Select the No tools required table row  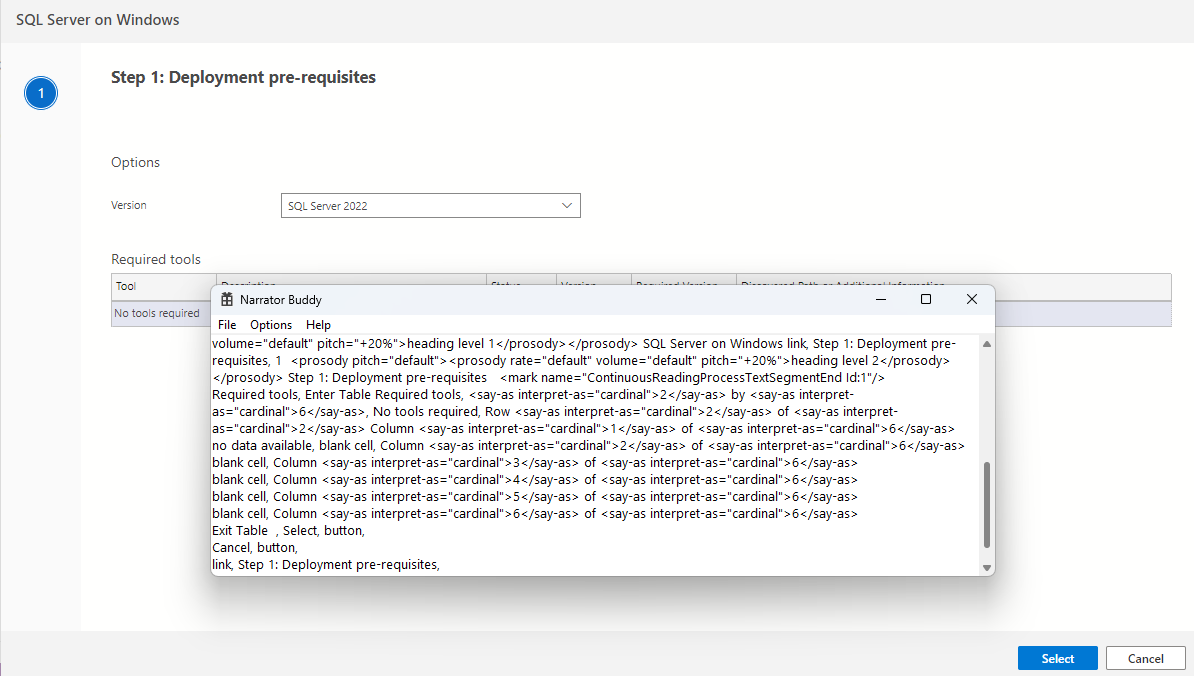click(x=158, y=313)
